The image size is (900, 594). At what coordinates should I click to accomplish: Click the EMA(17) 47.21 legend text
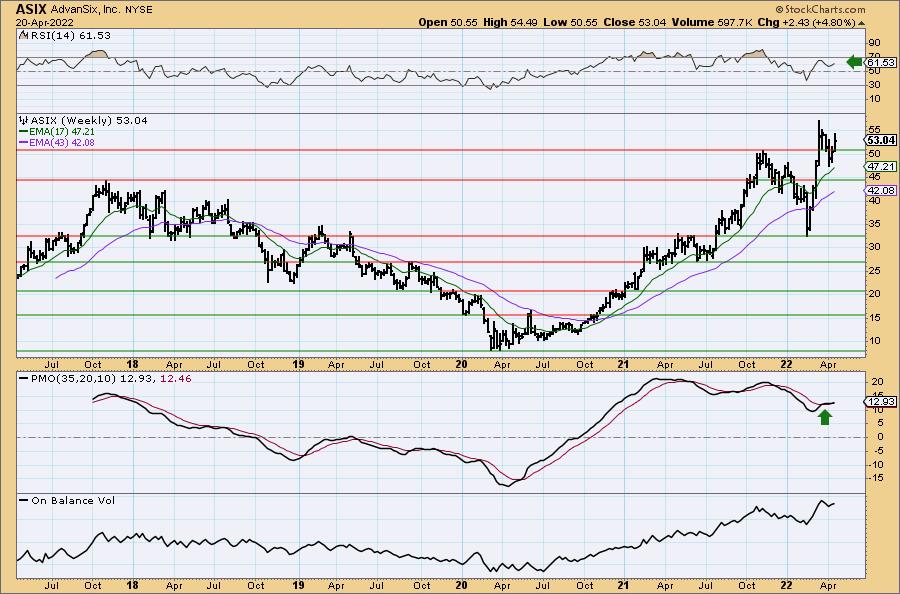(x=62, y=131)
